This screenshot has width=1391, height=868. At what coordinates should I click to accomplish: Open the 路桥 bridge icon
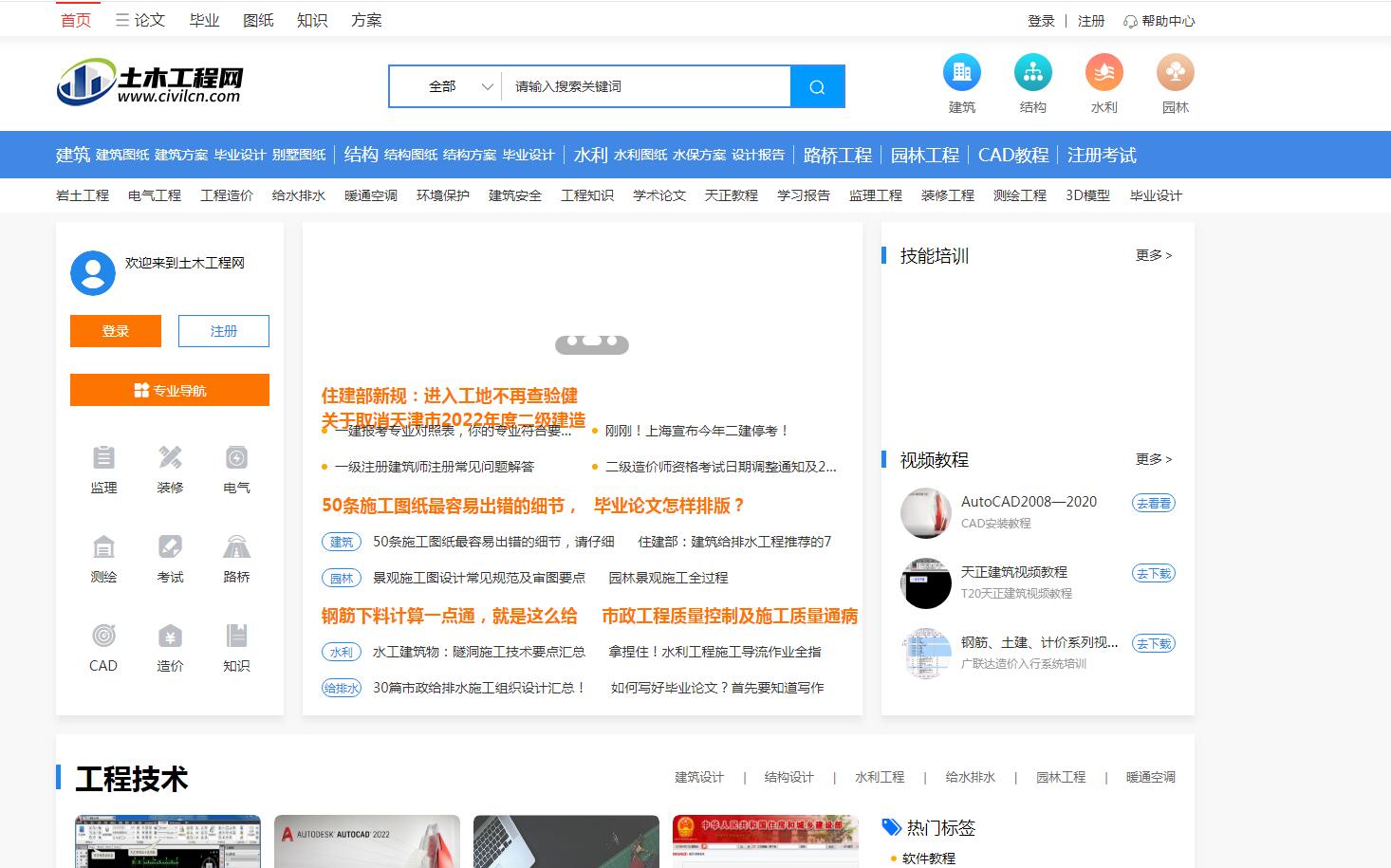pyautogui.click(x=235, y=548)
